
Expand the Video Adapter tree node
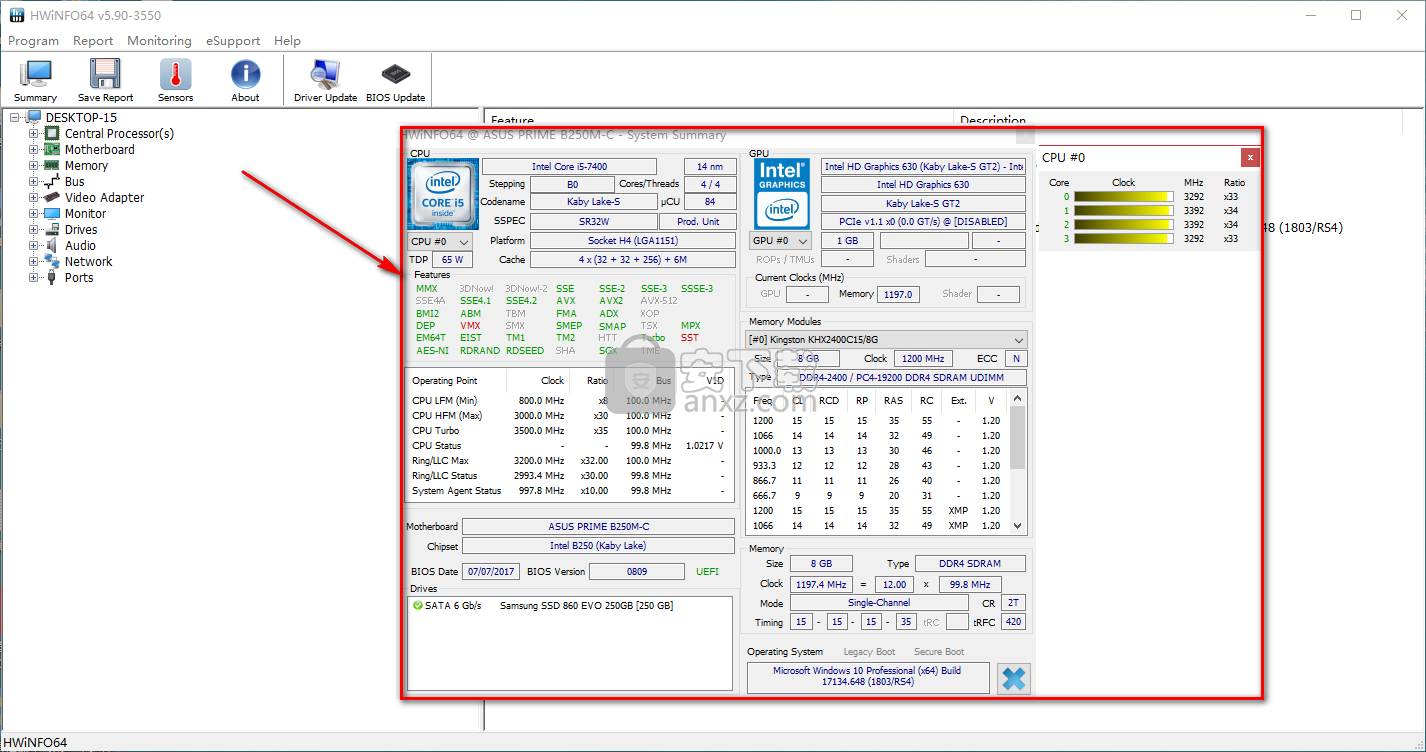coord(34,197)
